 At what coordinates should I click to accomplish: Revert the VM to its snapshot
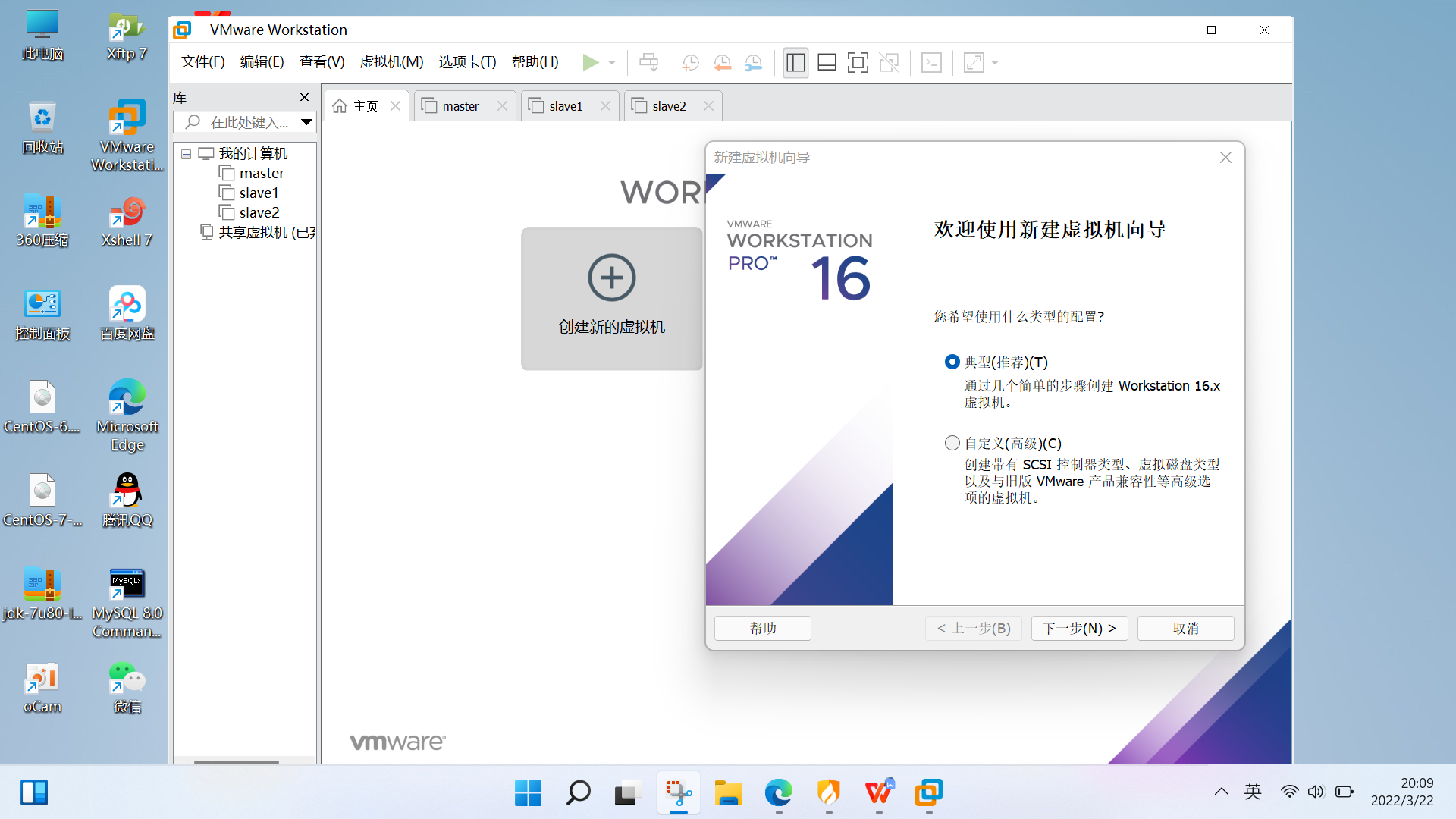[722, 62]
